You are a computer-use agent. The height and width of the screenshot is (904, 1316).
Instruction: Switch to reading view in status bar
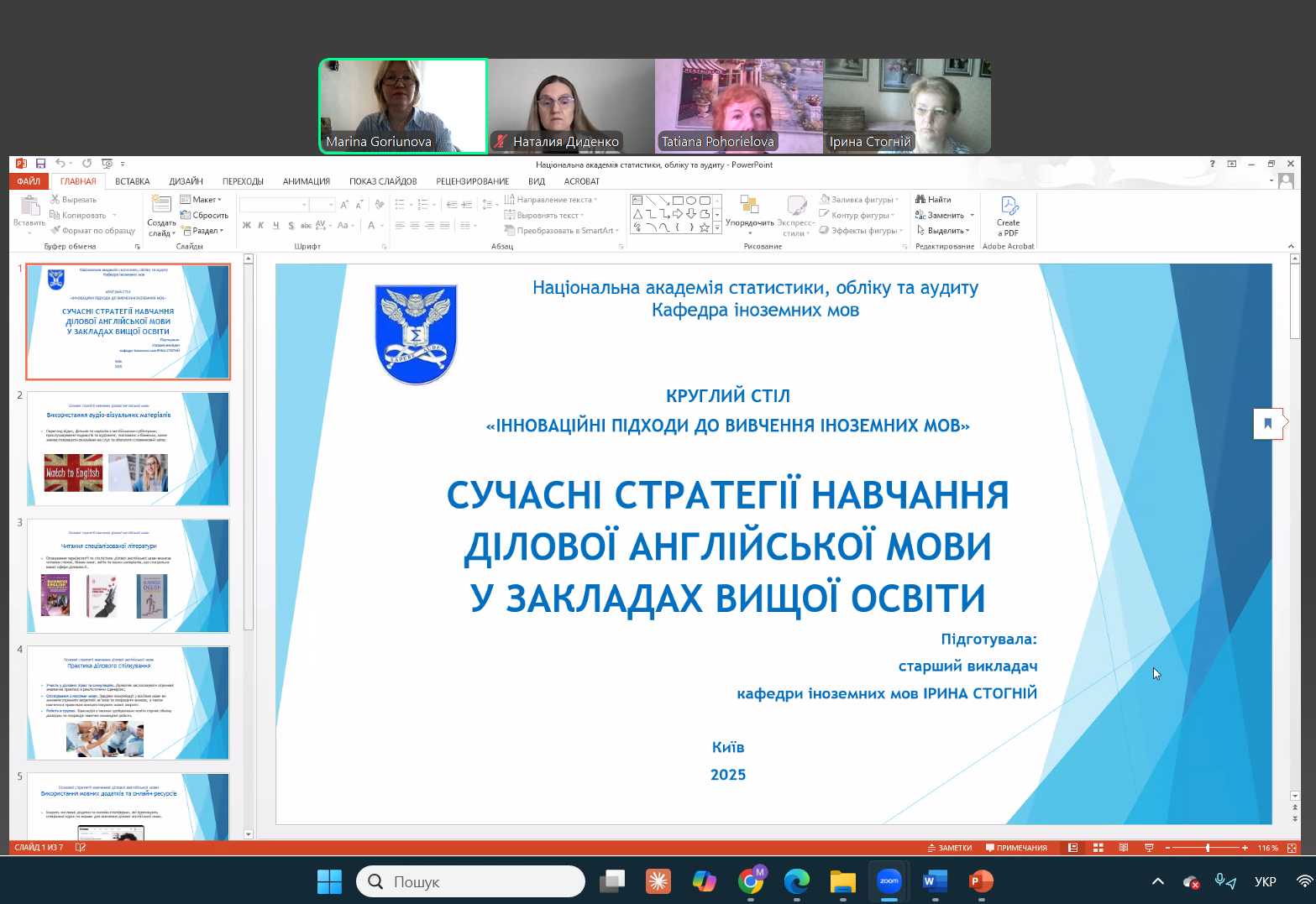pyautogui.click(x=1124, y=848)
